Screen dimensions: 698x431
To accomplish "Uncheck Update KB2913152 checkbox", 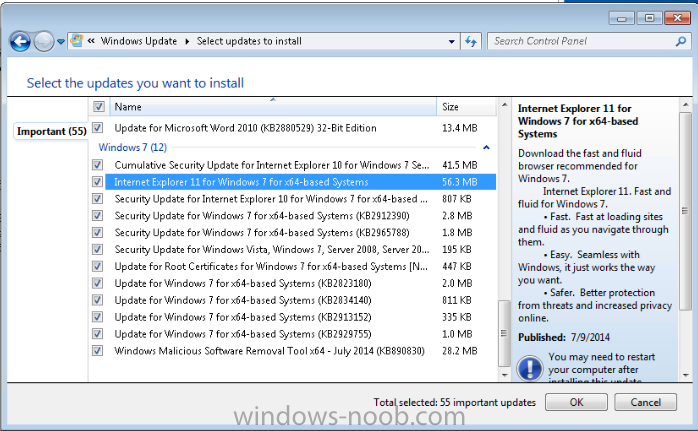I will tap(97, 317).
